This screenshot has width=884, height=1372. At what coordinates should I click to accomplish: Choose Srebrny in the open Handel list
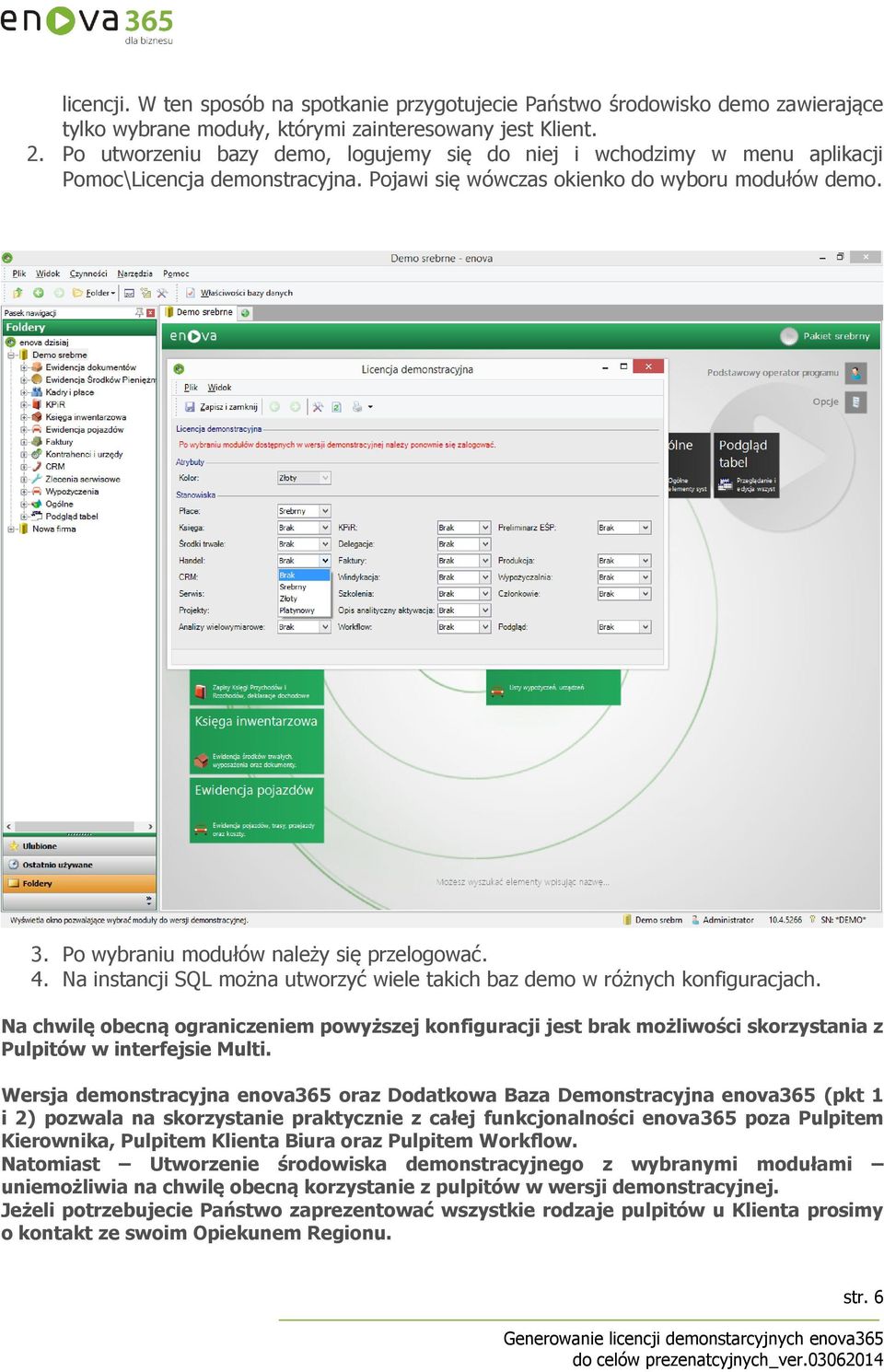pyautogui.click(x=303, y=587)
